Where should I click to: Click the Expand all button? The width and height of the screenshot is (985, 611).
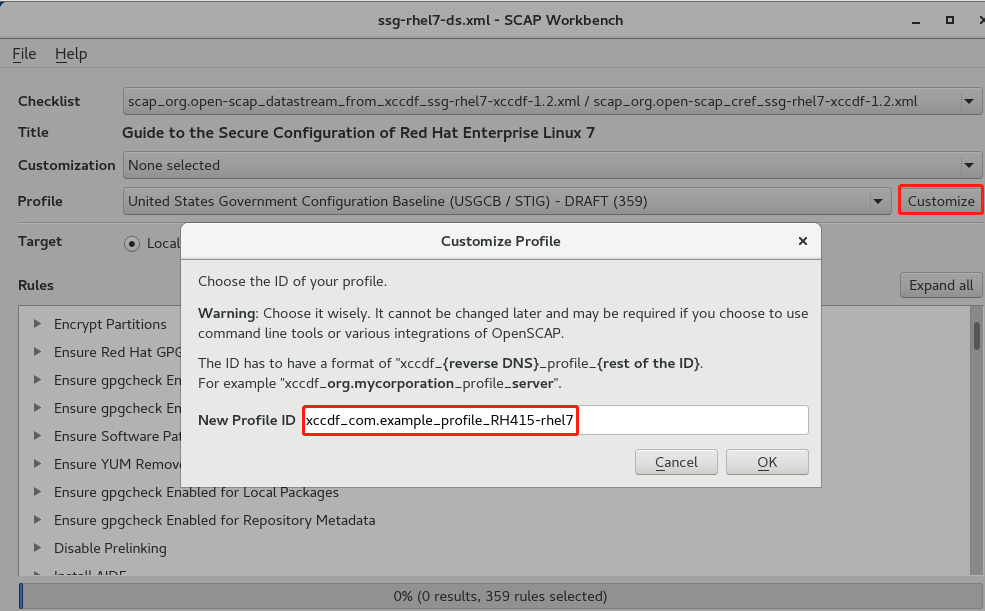[x=940, y=285]
